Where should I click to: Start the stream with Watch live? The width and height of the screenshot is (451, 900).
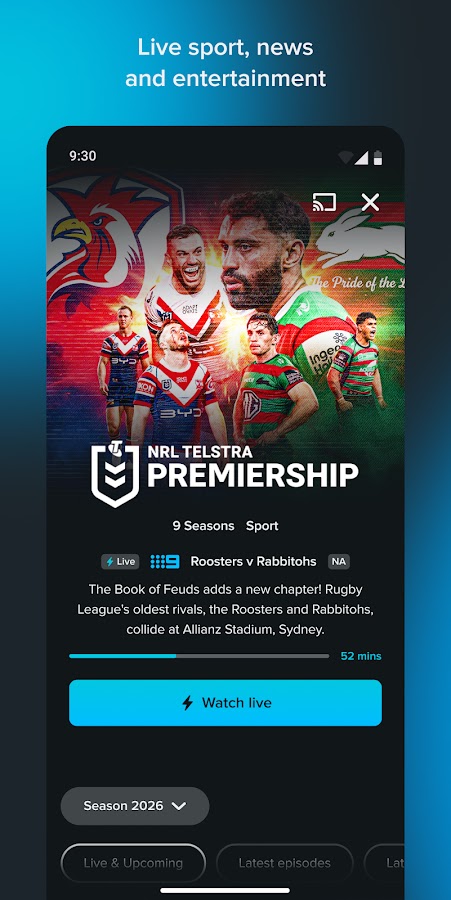[x=226, y=703]
